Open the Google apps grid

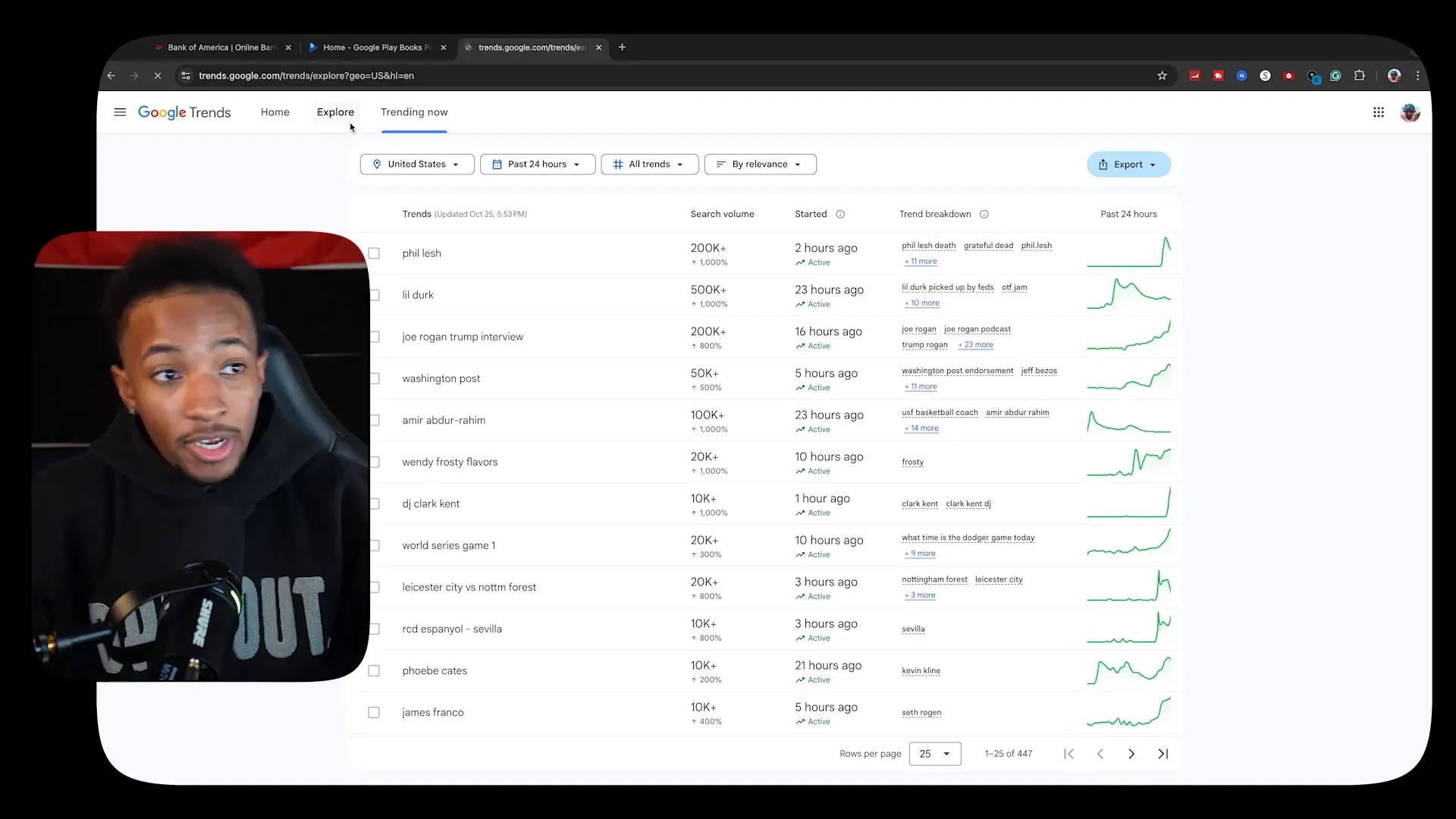(1379, 112)
